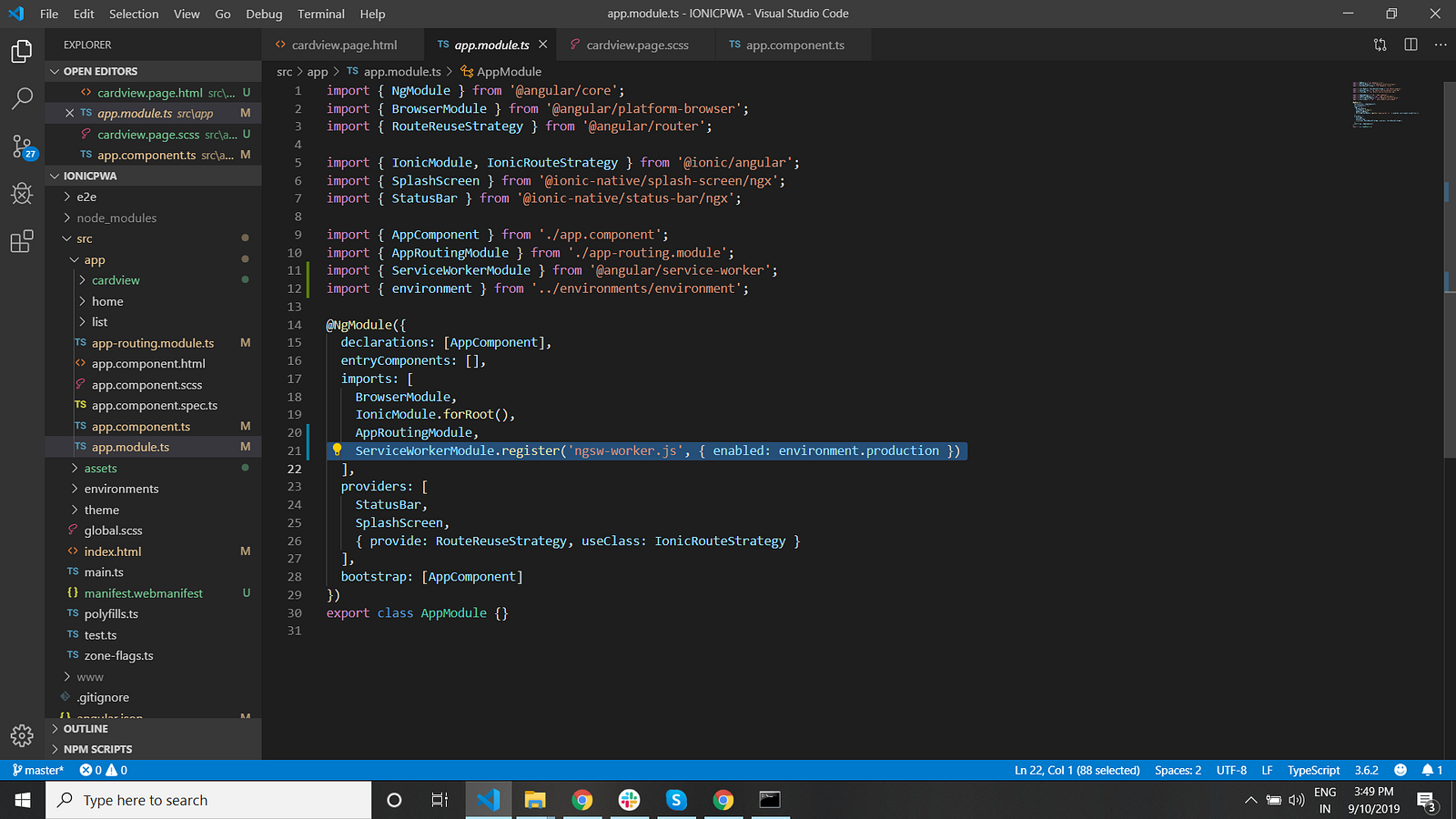Open Skype from the taskbar
Viewport: 1456px width, 819px height.
(676, 800)
